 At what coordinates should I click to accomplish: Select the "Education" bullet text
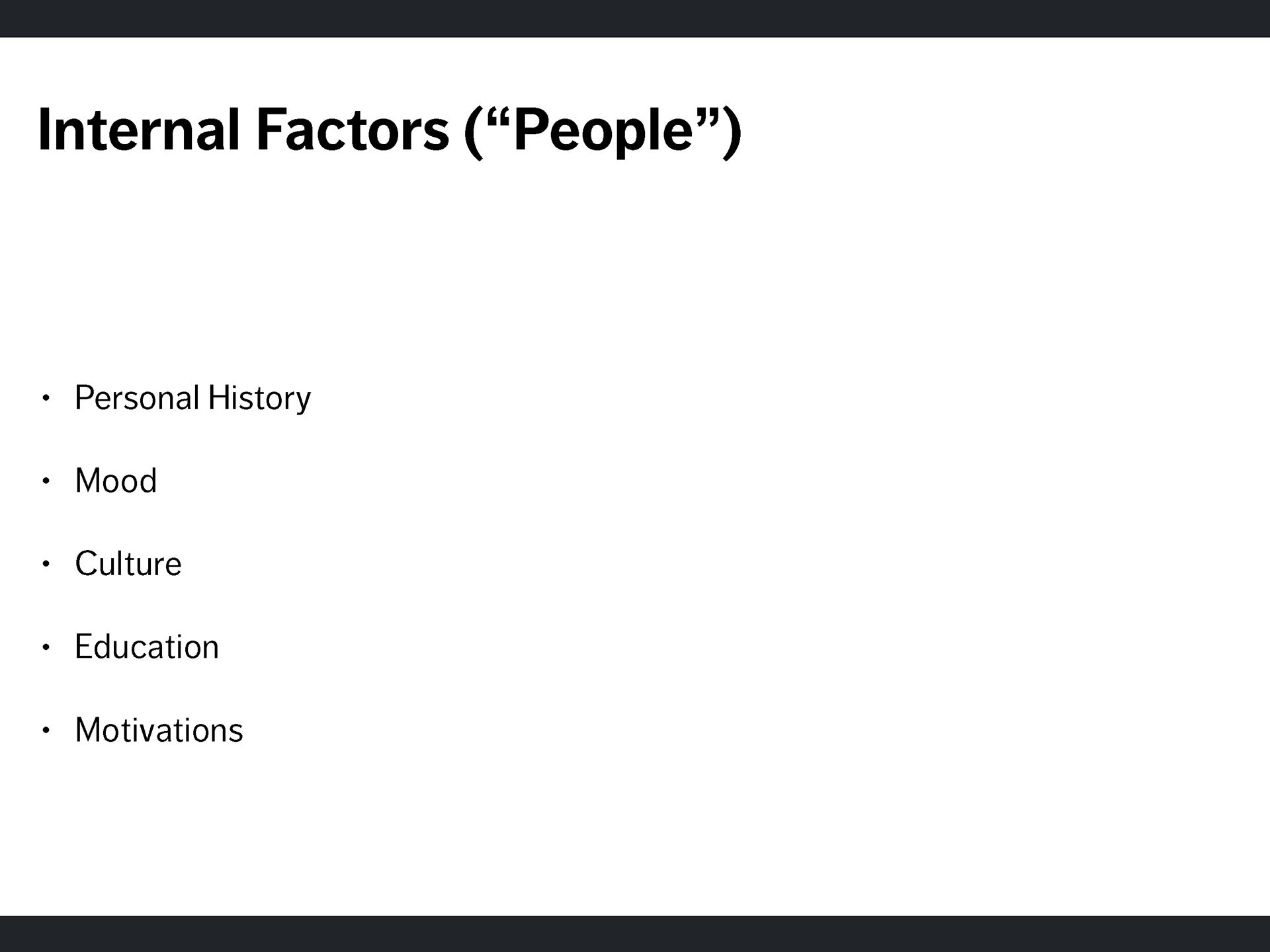(147, 647)
